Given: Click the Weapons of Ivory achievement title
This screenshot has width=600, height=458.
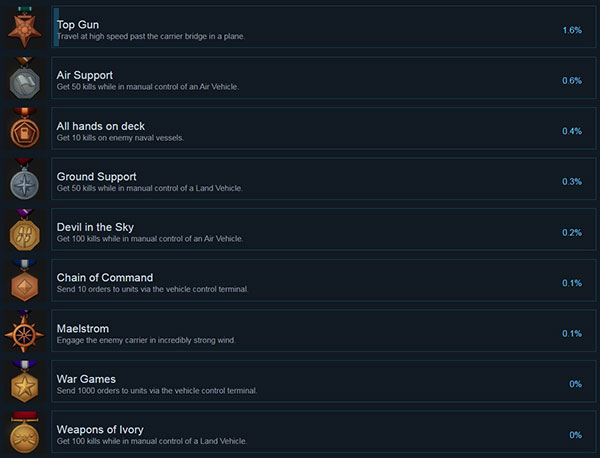Looking at the screenshot, I should (x=100, y=430).
